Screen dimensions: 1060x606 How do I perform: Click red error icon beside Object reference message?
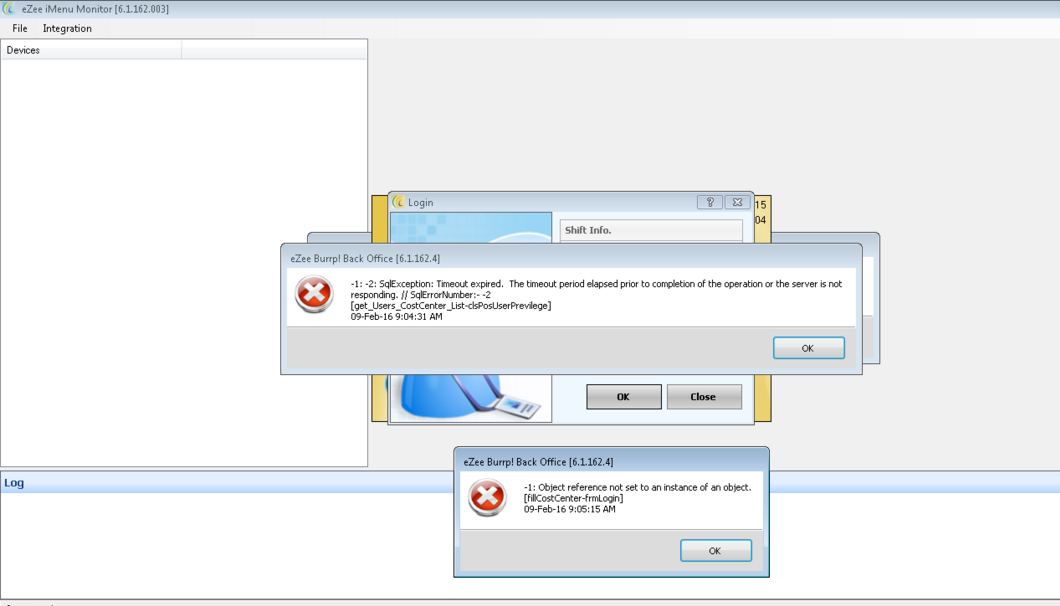[487, 497]
